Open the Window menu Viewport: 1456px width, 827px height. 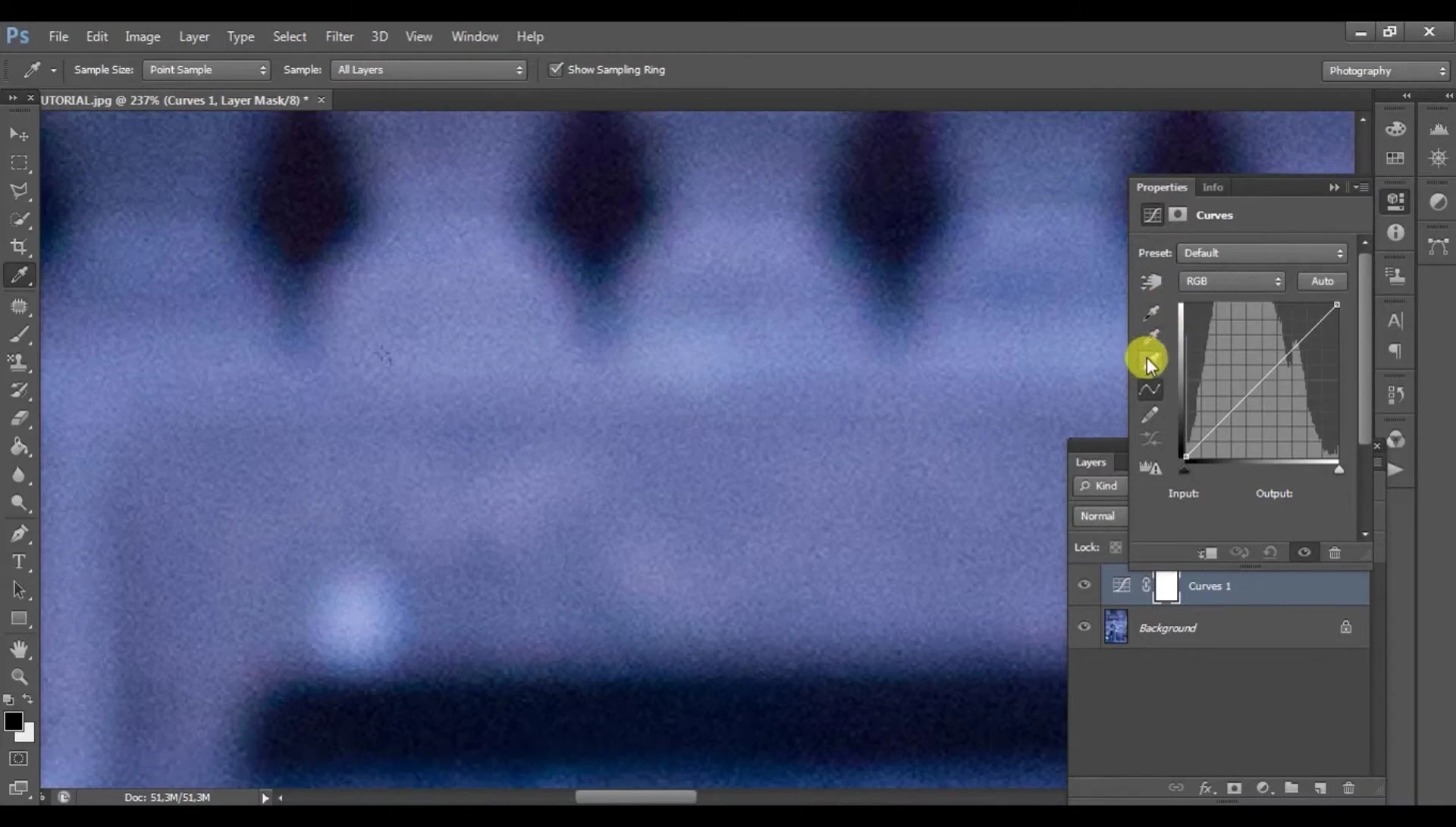point(475,36)
